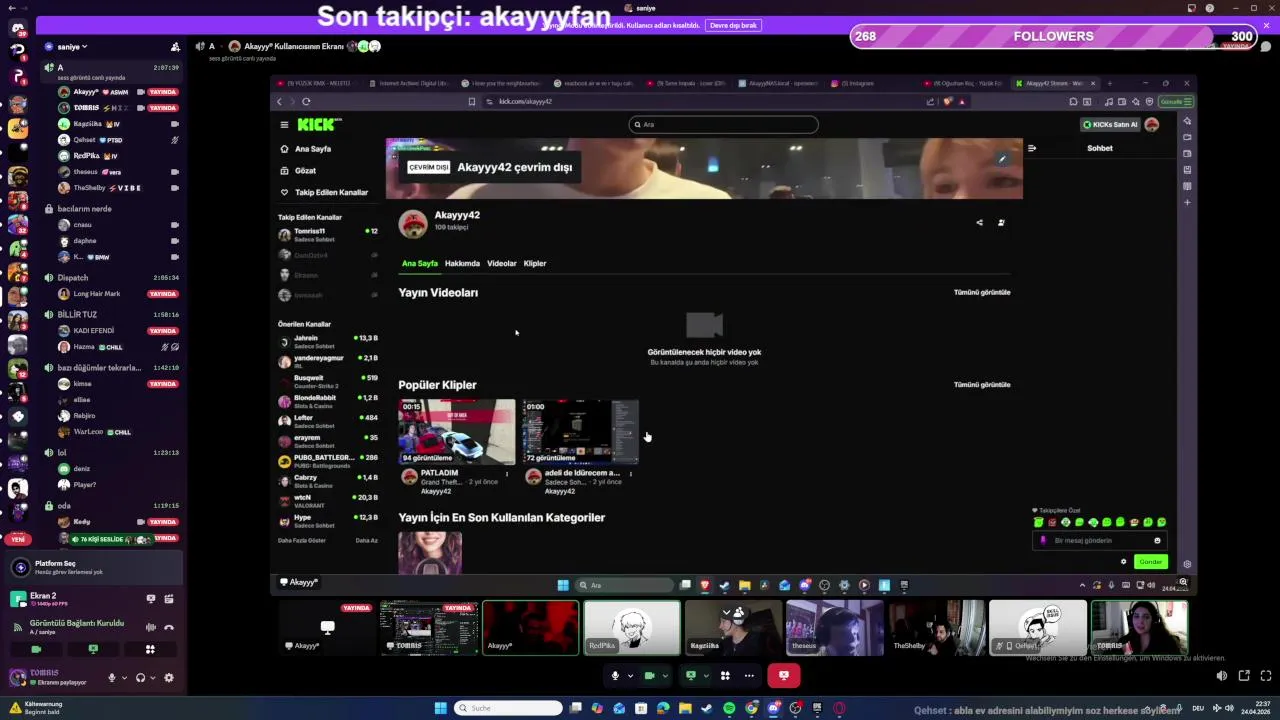Open the PATLADIM clip thumbnail
This screenshot has height=720, width=1280.
click(457, 432)
